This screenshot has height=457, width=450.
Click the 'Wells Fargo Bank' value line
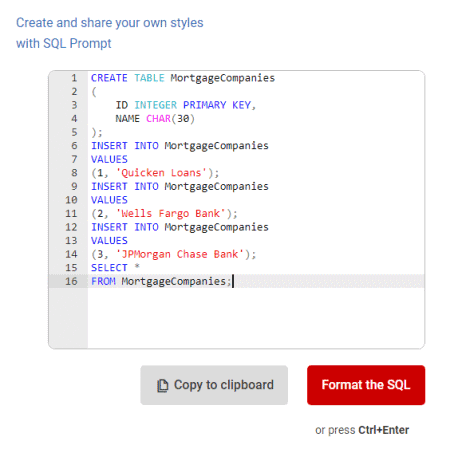(x=164, y=214)
